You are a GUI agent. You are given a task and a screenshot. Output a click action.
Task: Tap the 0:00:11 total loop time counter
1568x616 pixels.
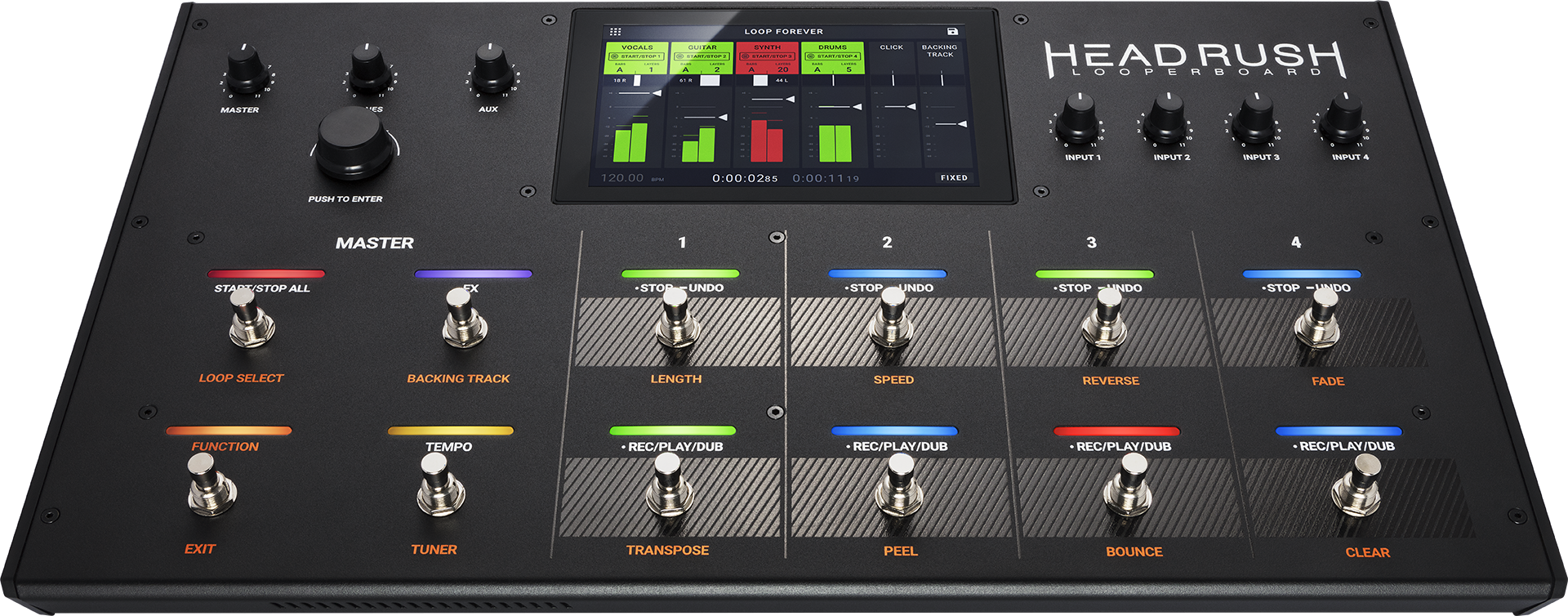click(826, 177)
